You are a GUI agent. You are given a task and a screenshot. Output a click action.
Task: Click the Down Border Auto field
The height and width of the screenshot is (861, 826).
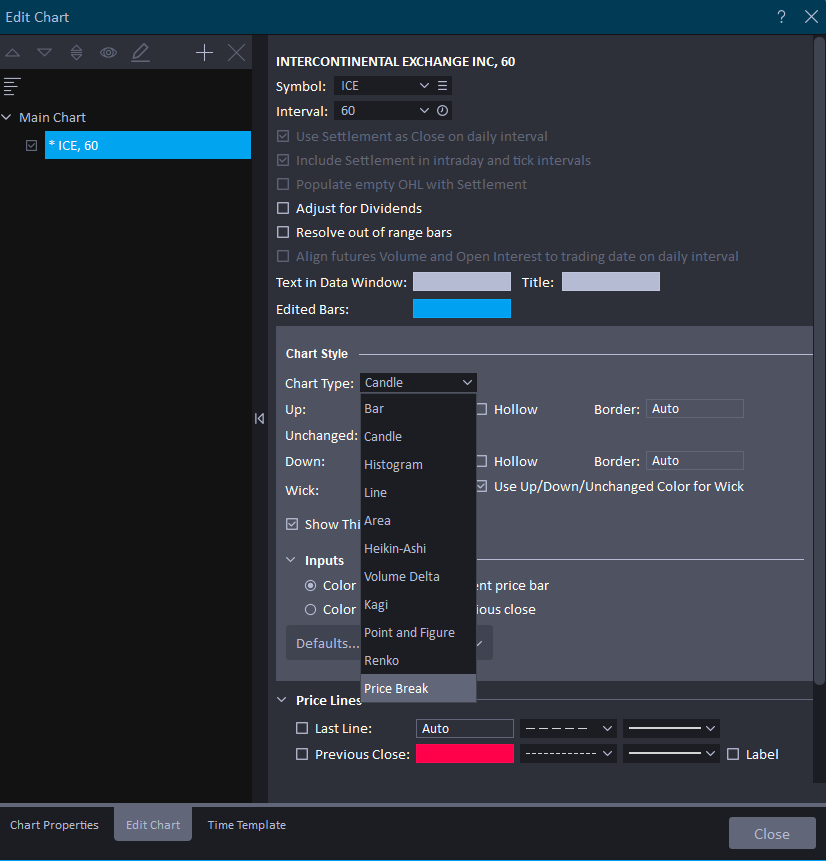pyautogui.click(x=695, y=461)
